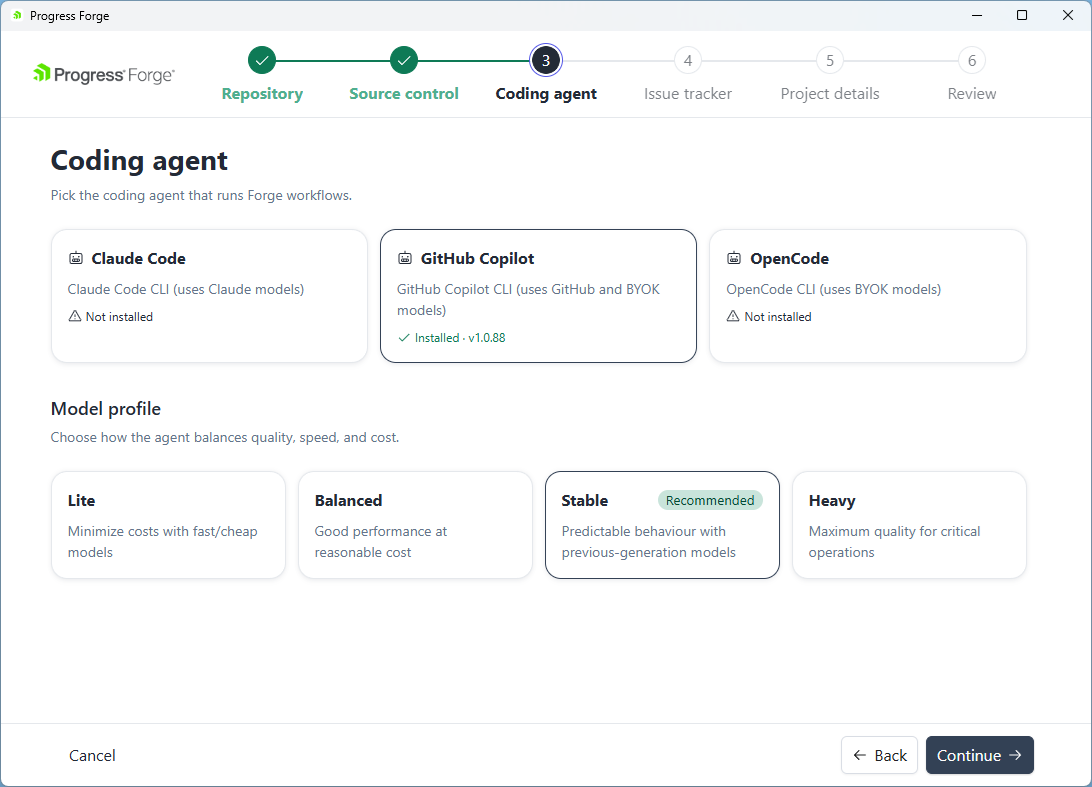
Task: Maximize the Progress Forge window
Action: (1022, 15)
